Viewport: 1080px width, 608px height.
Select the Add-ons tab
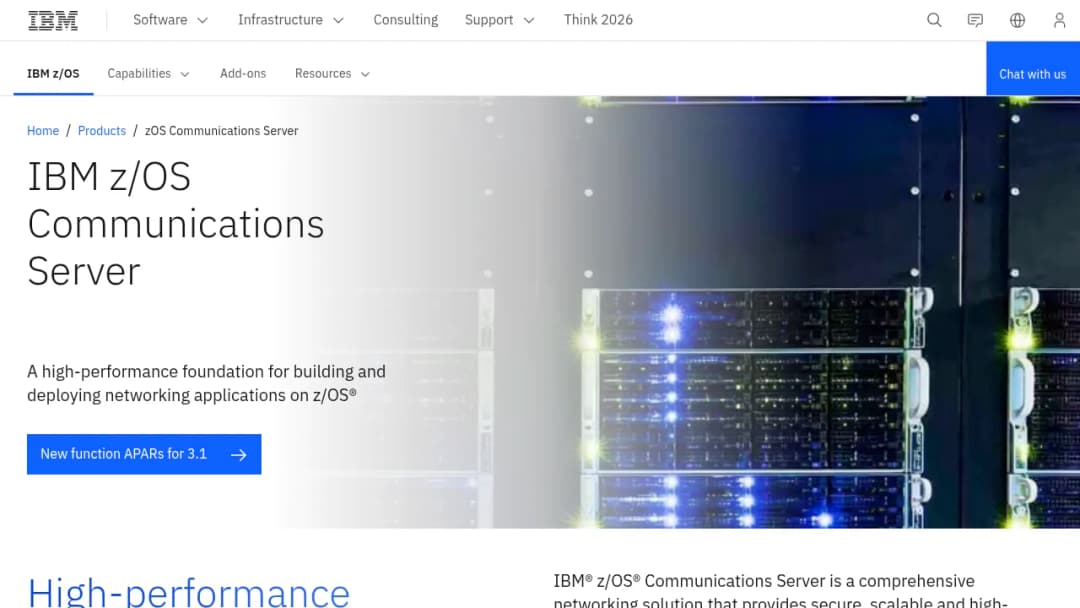pos(243,74)
